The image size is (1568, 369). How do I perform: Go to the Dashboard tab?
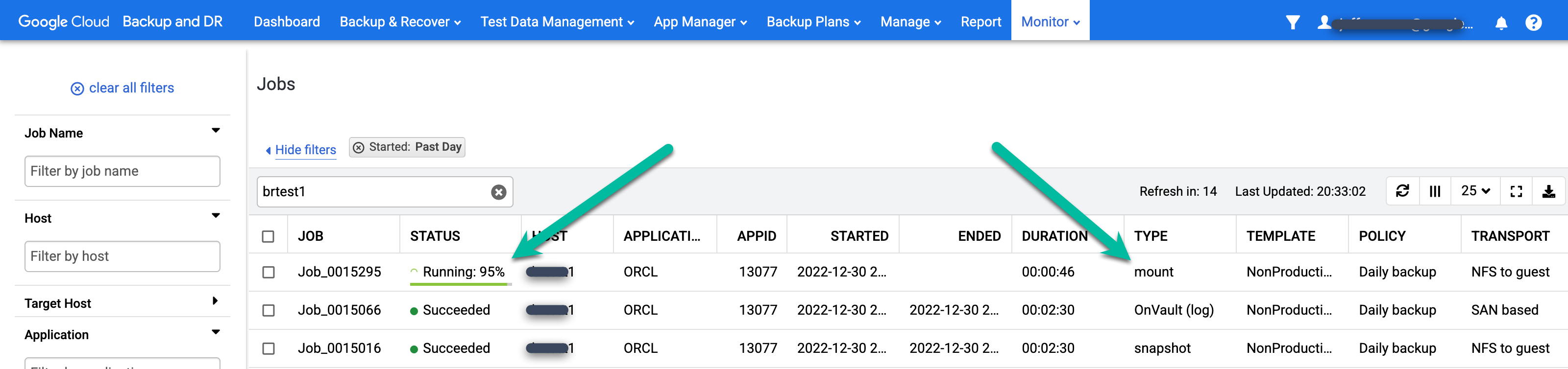(287, 22)
